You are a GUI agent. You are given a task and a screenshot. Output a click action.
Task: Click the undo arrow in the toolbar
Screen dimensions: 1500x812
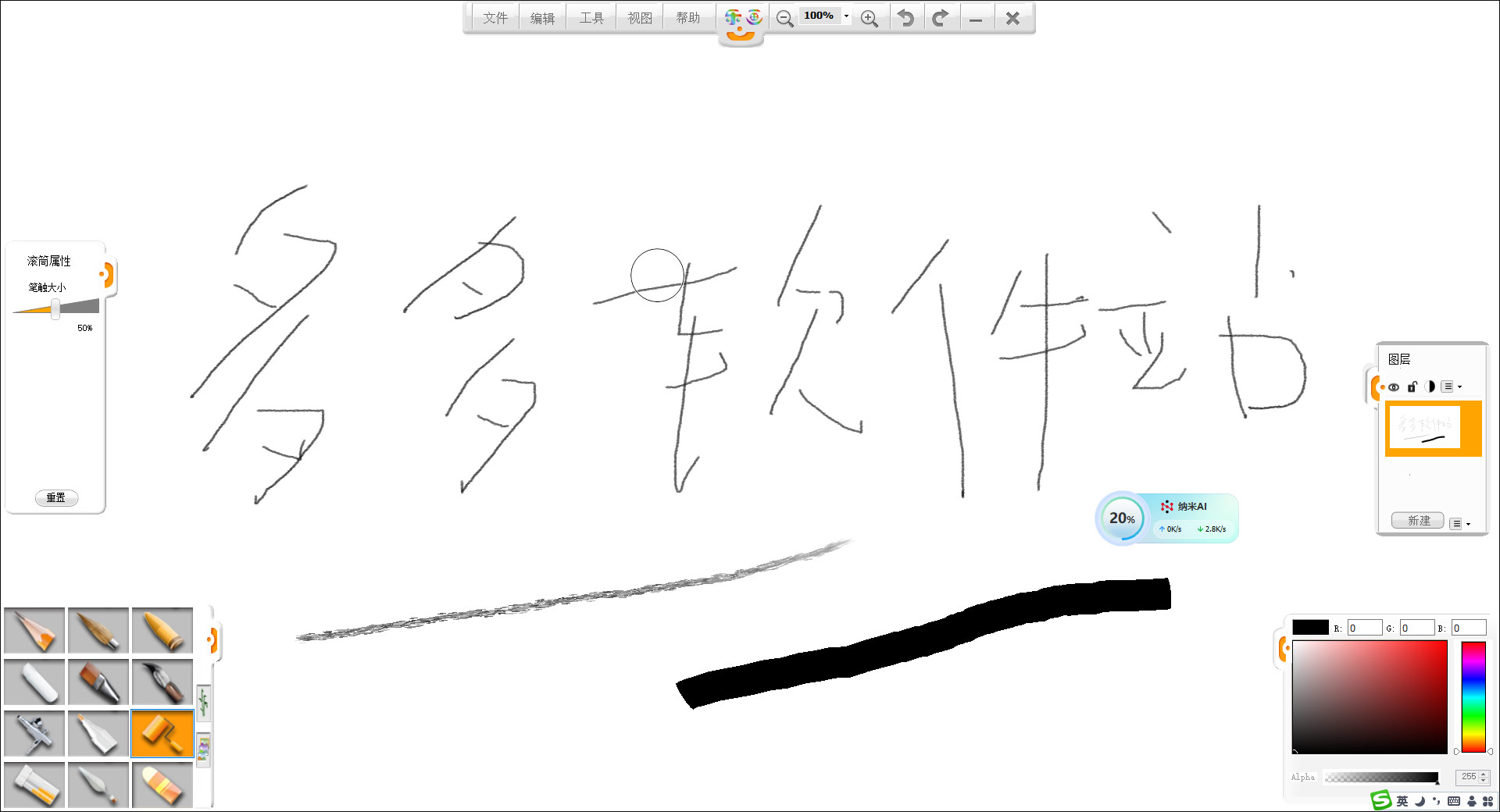point(905,17)
